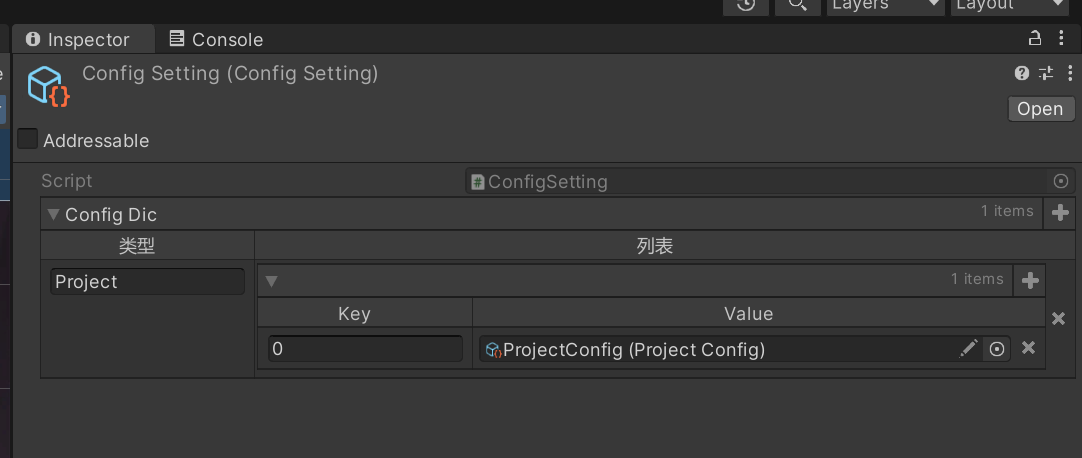Open object picker for ProjectConfig value

coord(996,349)
